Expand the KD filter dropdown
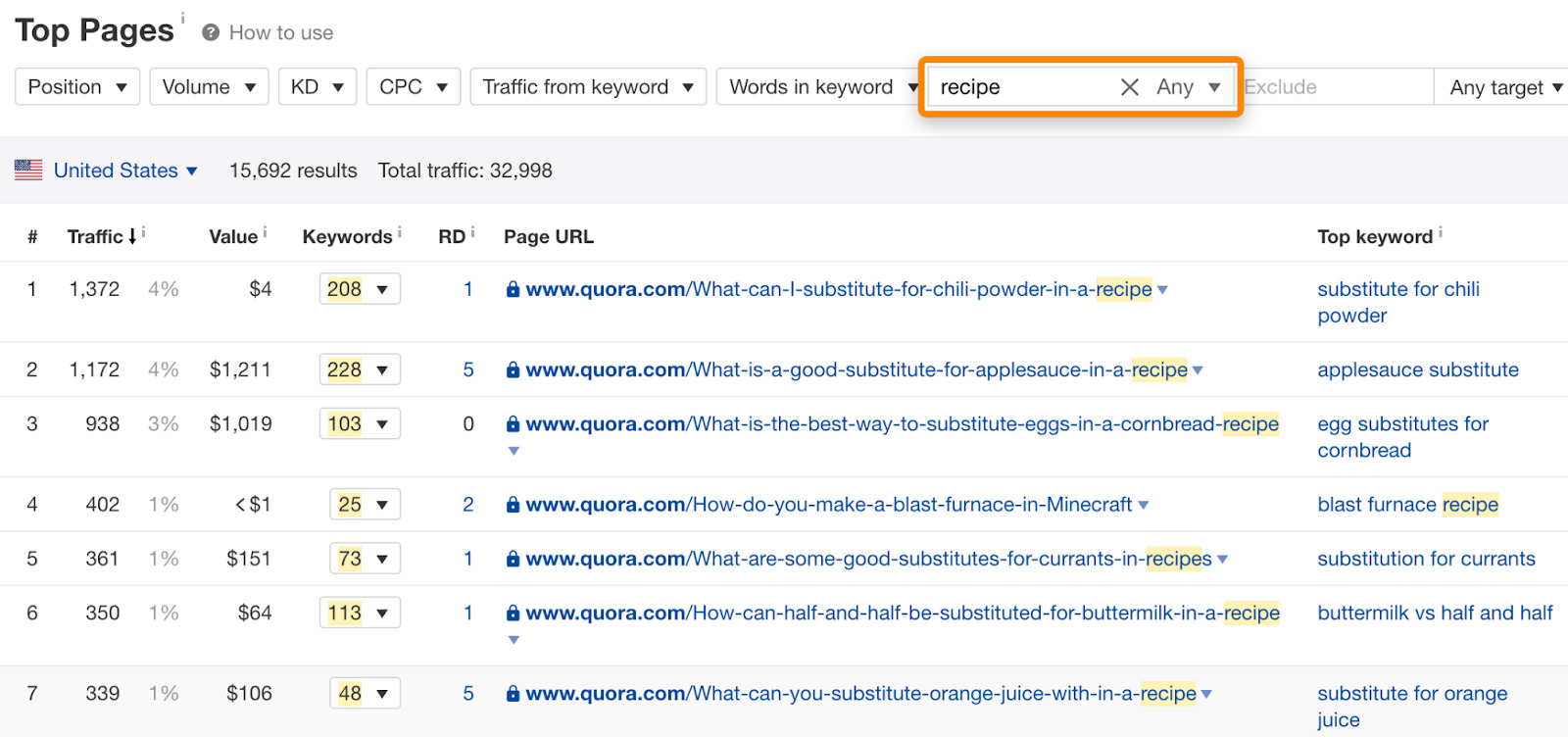Viewport: 1568px width, 737px height. [x=317, y=87]
